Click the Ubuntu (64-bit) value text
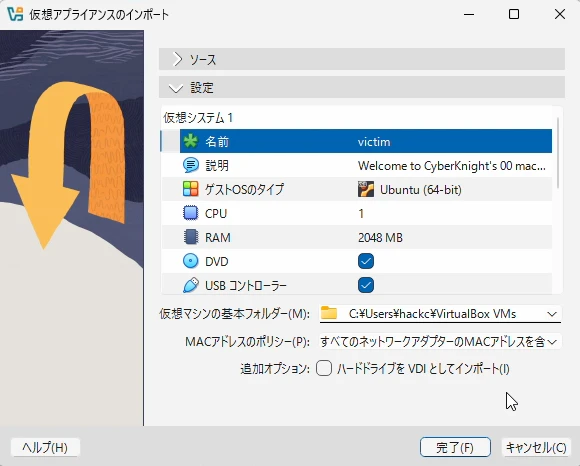Viewport: 580px width, 466px height. pyautogui.click(x=421, y=190)
